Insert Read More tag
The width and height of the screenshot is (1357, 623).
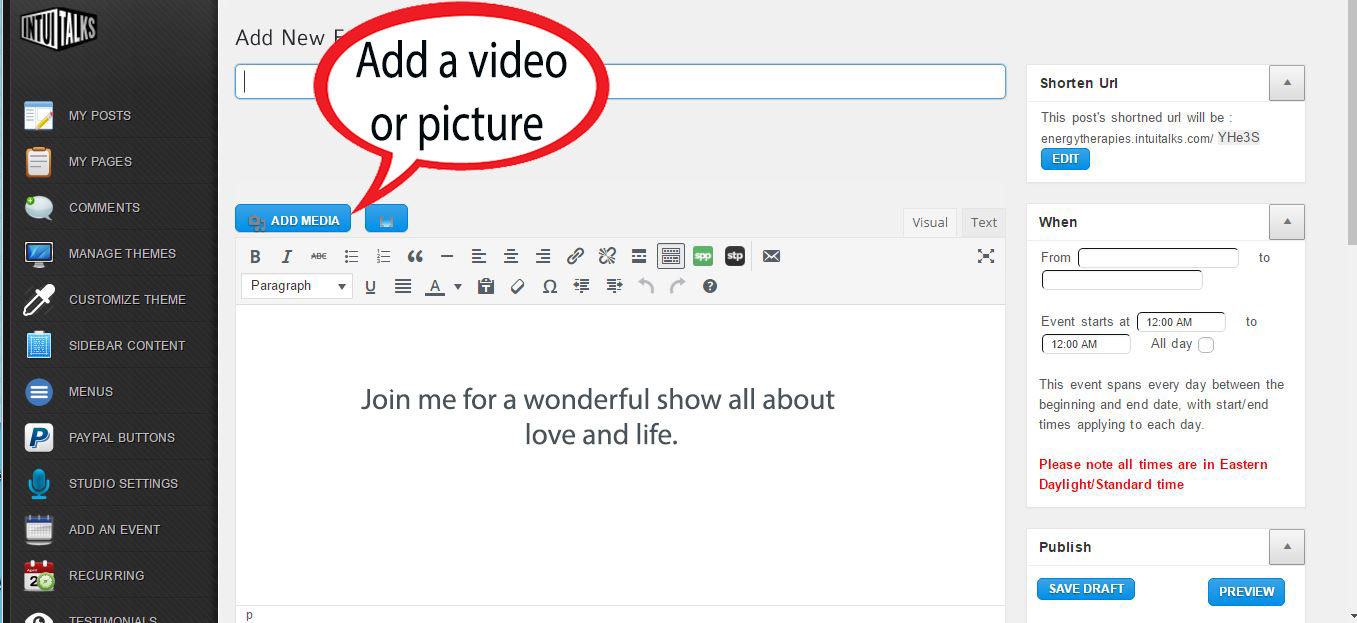(x=639, y=256)
